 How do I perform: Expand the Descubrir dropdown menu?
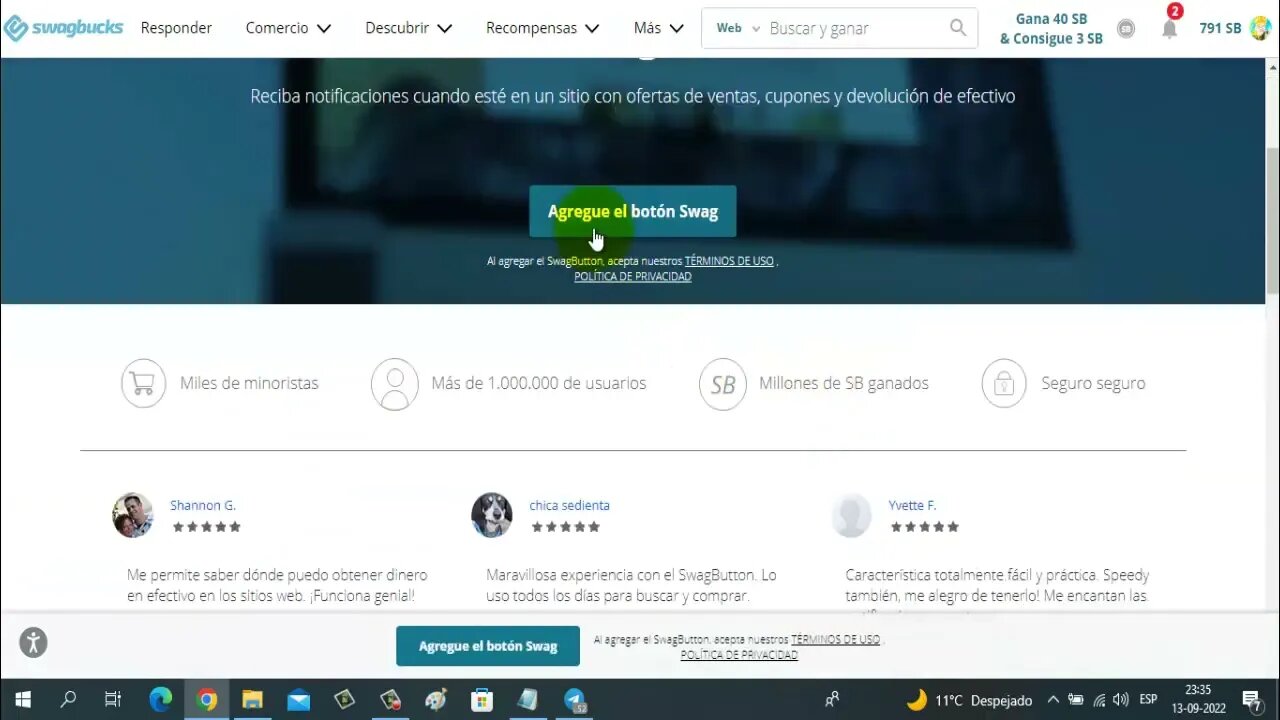408,28
